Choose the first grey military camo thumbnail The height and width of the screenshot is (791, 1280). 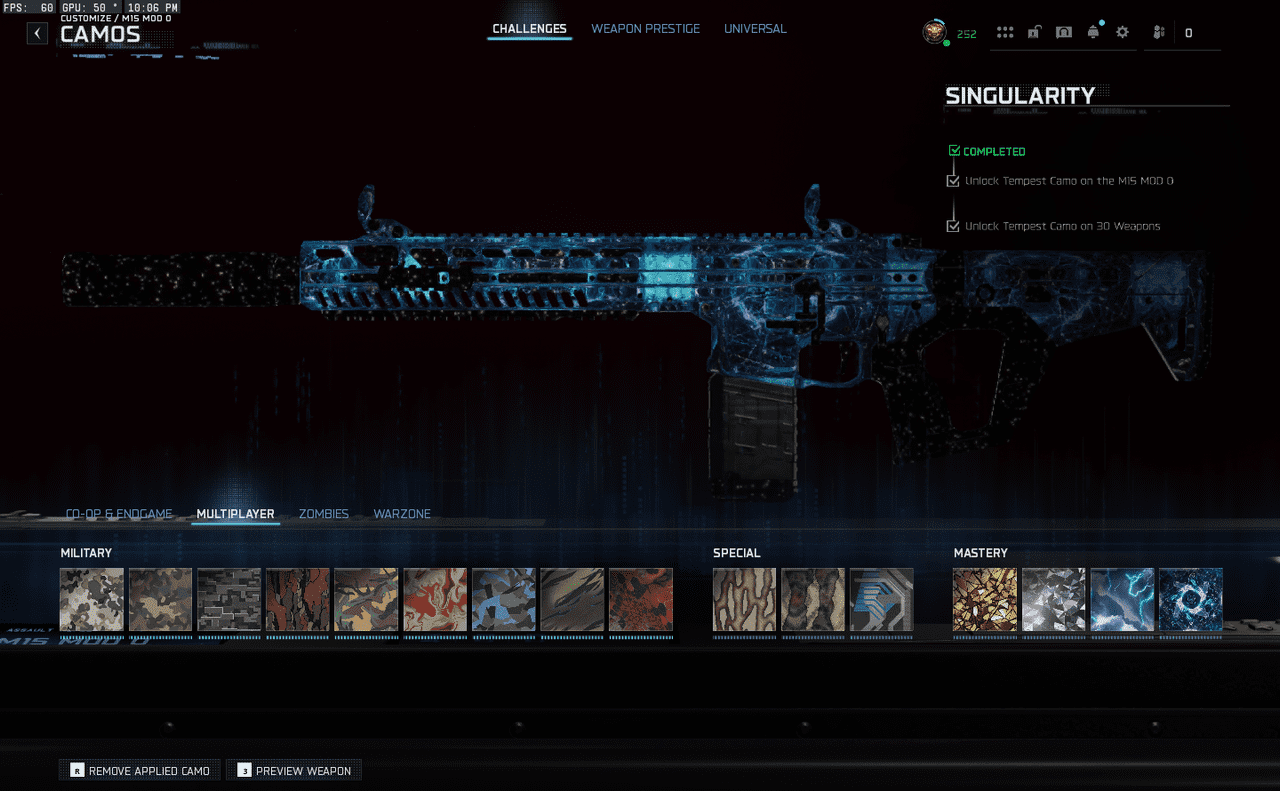[92, 600]
